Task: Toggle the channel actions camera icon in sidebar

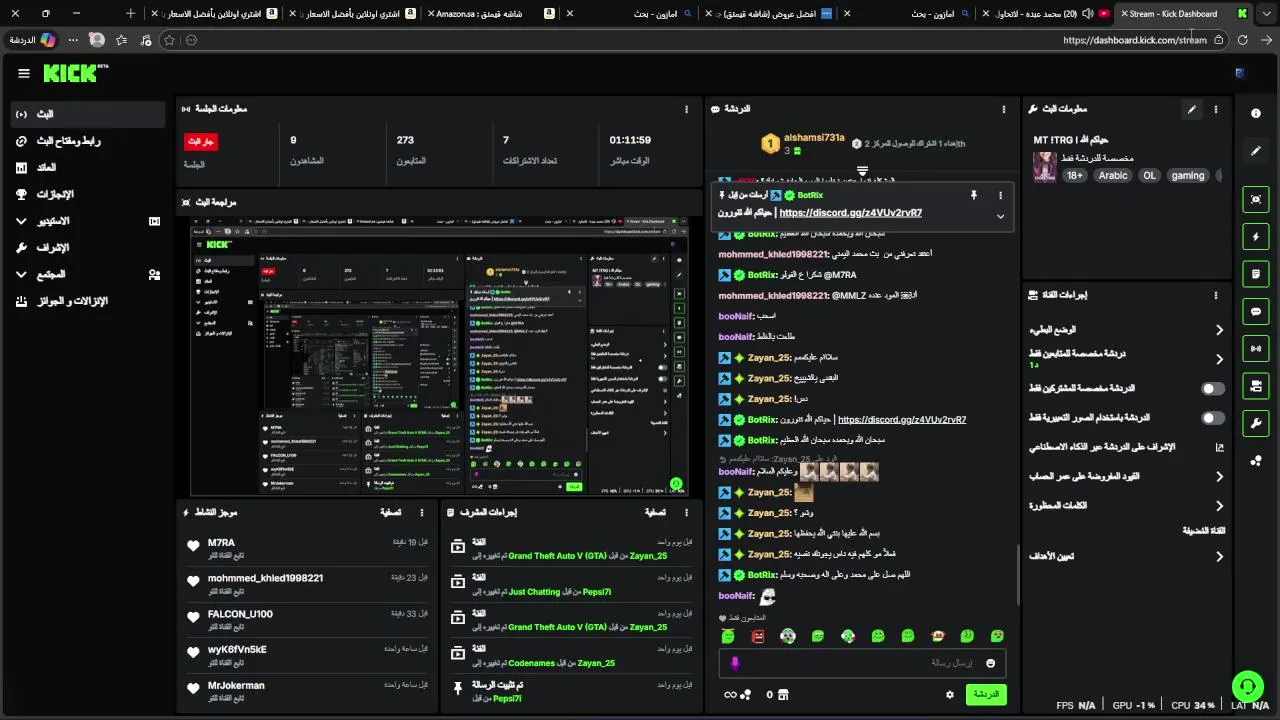Action: coord(1256,385)
